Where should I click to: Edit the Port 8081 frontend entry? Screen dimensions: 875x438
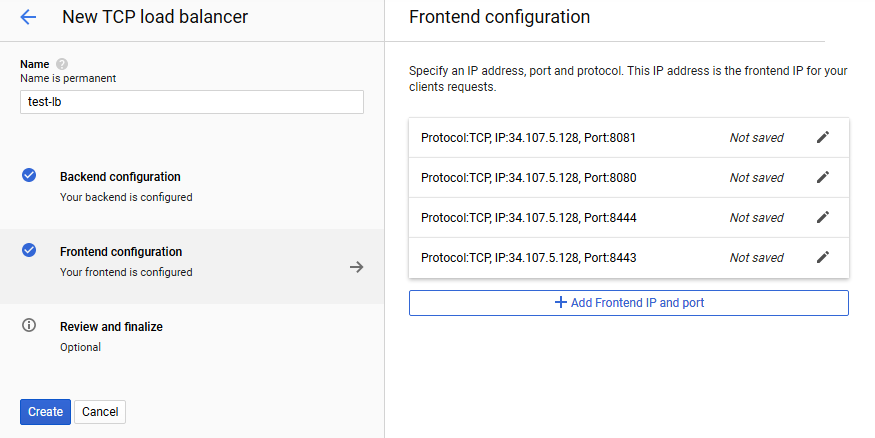point(822,138)
